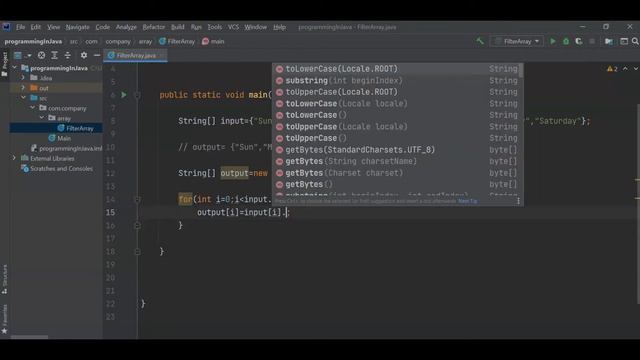
Task: Open the Structure tool window tab
Action: tap(4, 279)
